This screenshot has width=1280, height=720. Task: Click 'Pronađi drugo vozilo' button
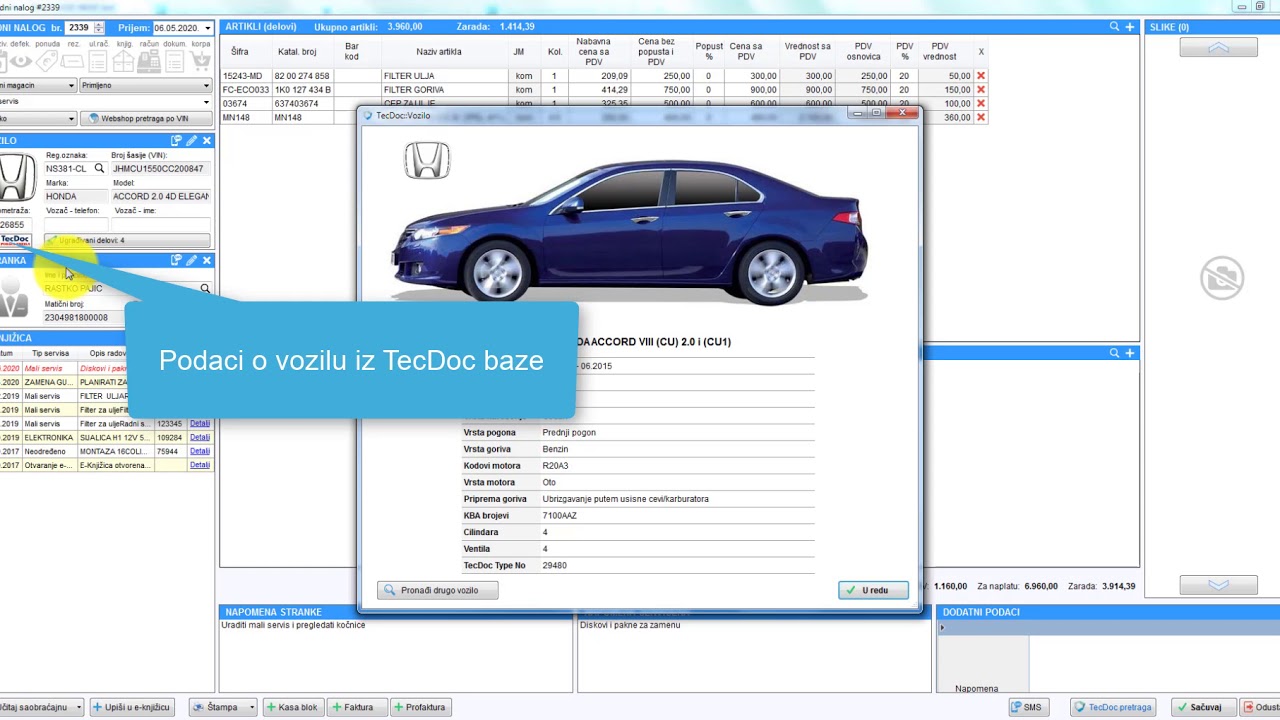point(438,590)
